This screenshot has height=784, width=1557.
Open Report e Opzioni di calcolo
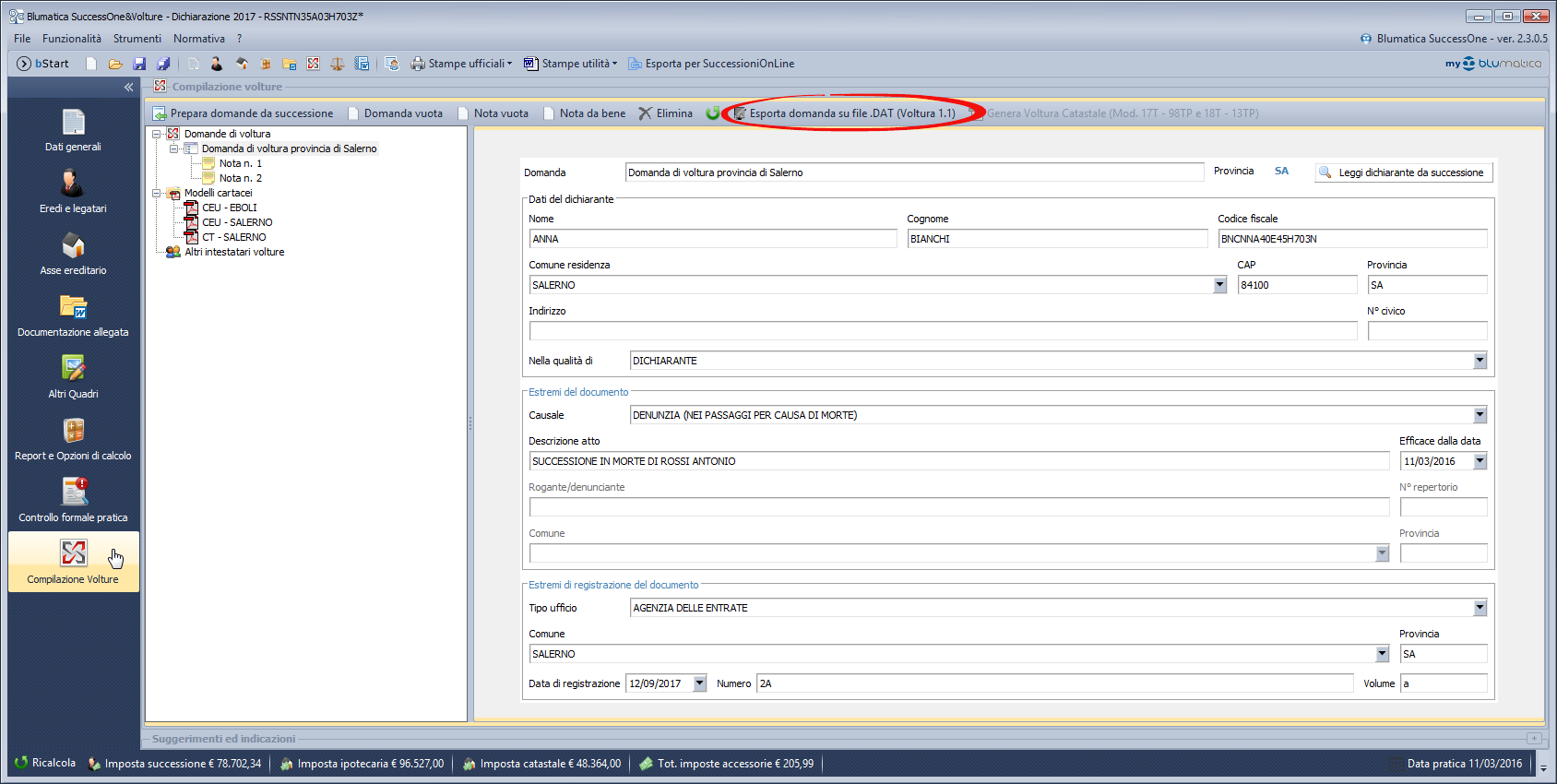point(73,439)
